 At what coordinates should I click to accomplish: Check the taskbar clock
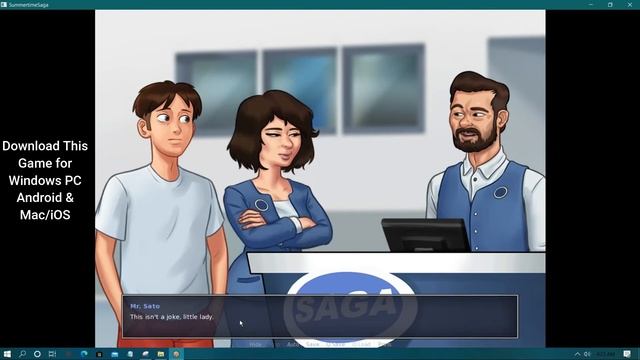pyautogui.click(x=606, y=354)
